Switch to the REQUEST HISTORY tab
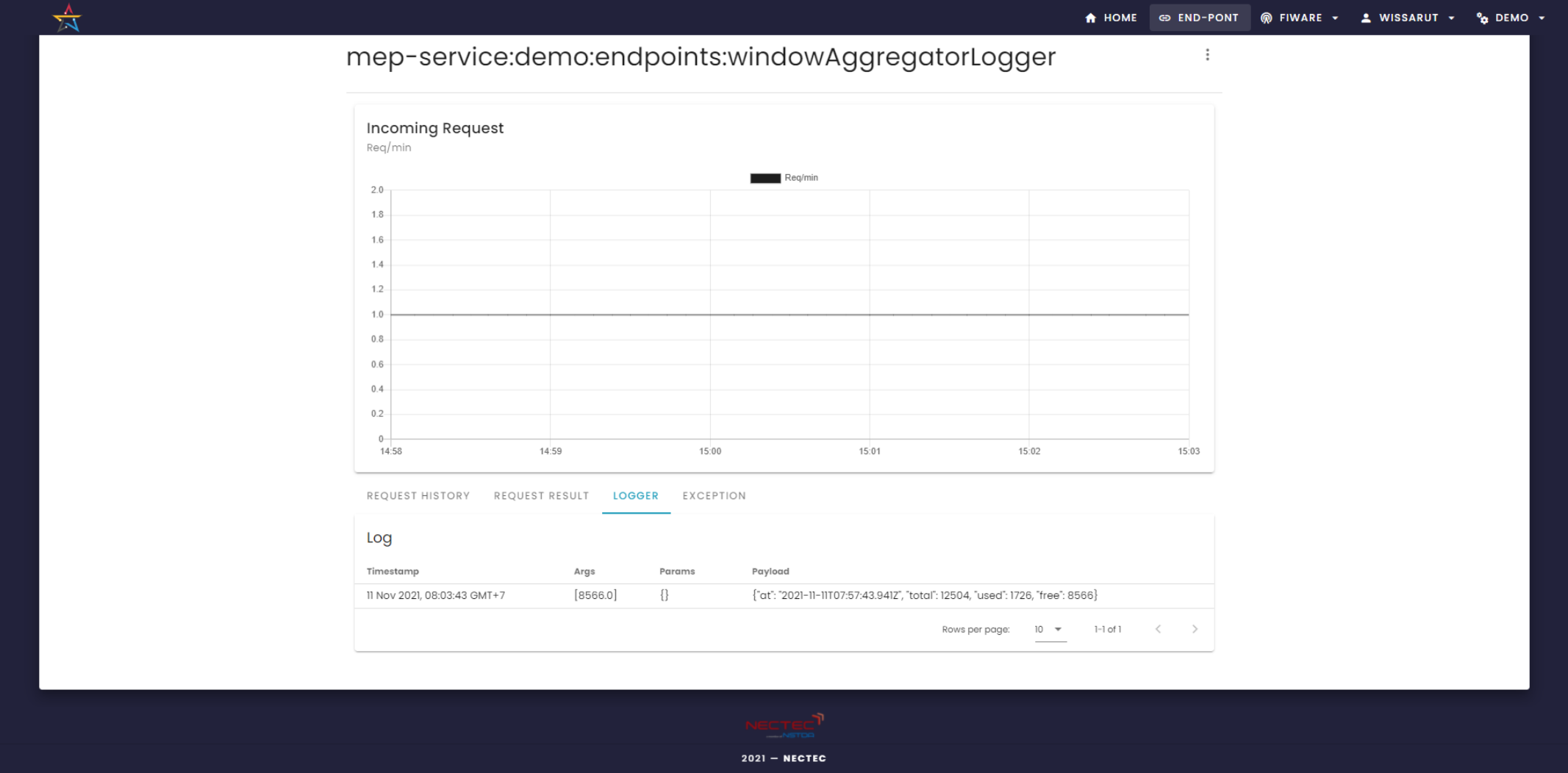This screenshot has height=773, width=1568. point(418,496)
